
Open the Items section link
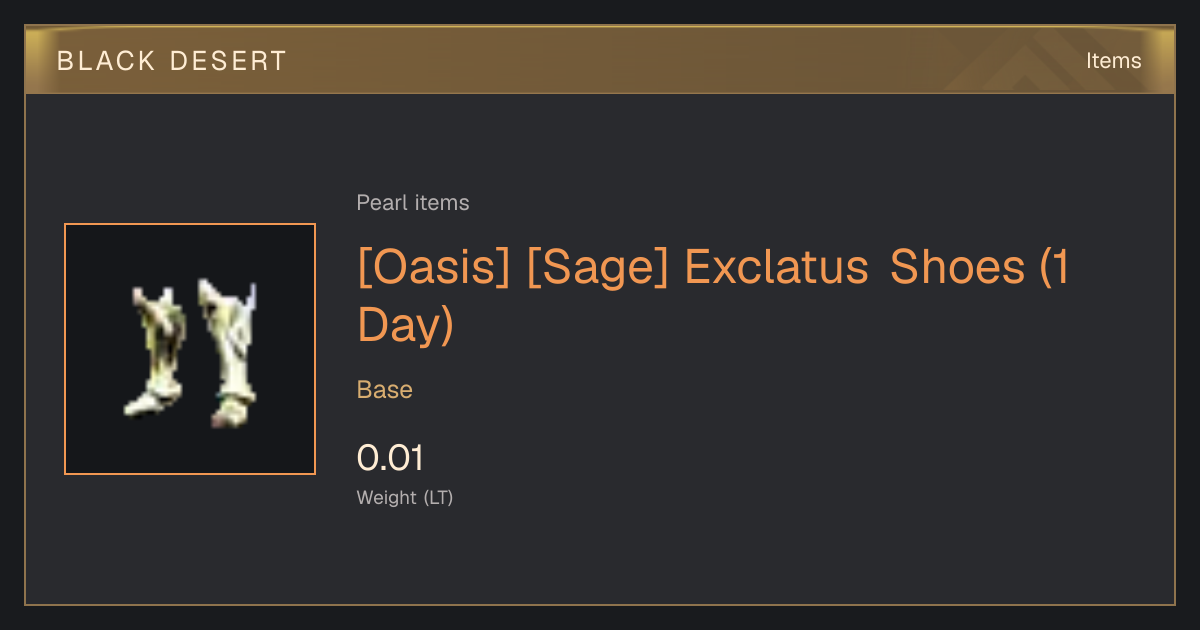click(x=1113, y=60)
